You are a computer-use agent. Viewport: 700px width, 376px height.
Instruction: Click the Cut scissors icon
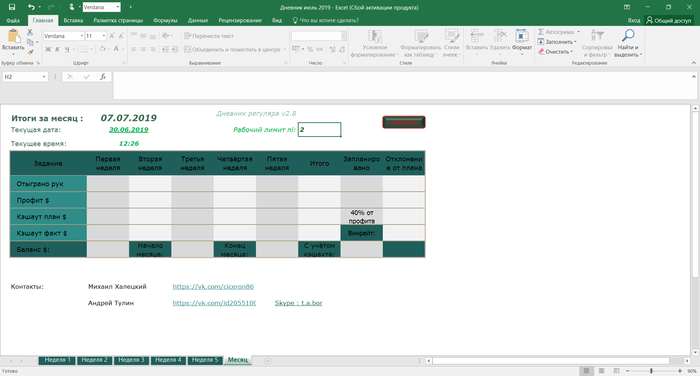[x=30, y=32]
